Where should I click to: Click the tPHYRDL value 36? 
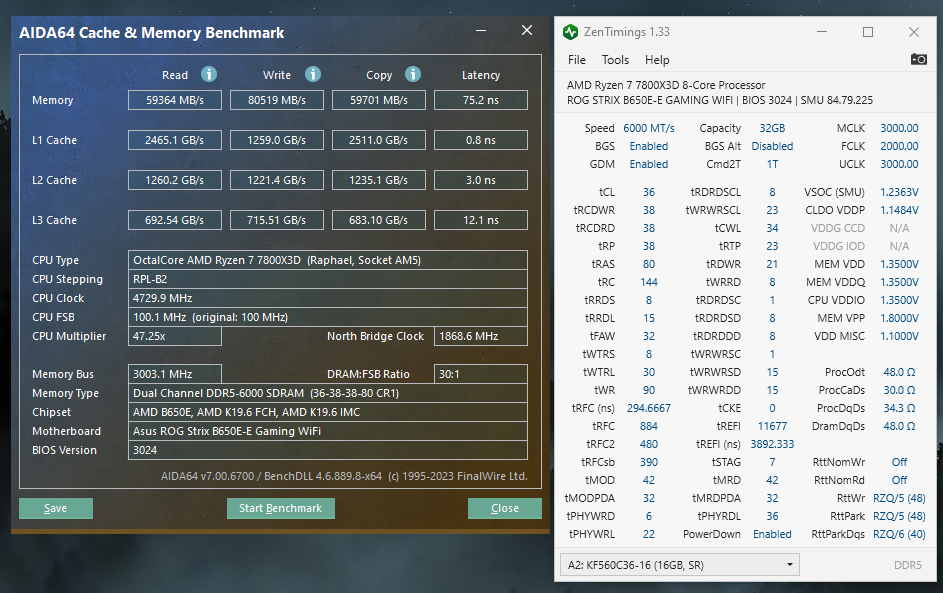point(772,516)
